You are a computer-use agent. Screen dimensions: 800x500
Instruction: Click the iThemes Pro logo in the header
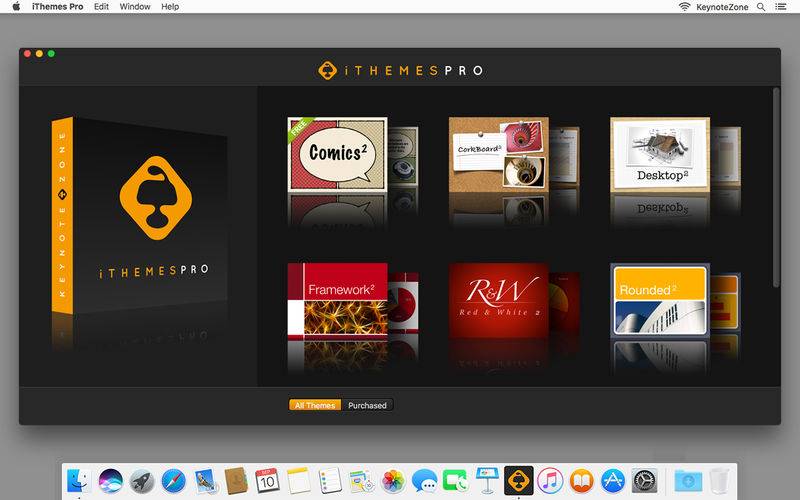pos(401,70)
